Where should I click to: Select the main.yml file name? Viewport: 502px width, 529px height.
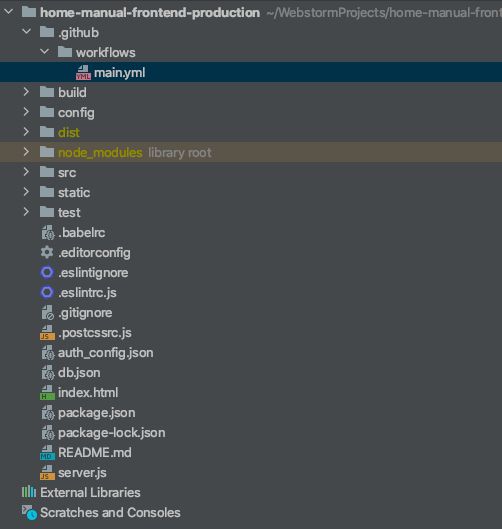[119, 73]
